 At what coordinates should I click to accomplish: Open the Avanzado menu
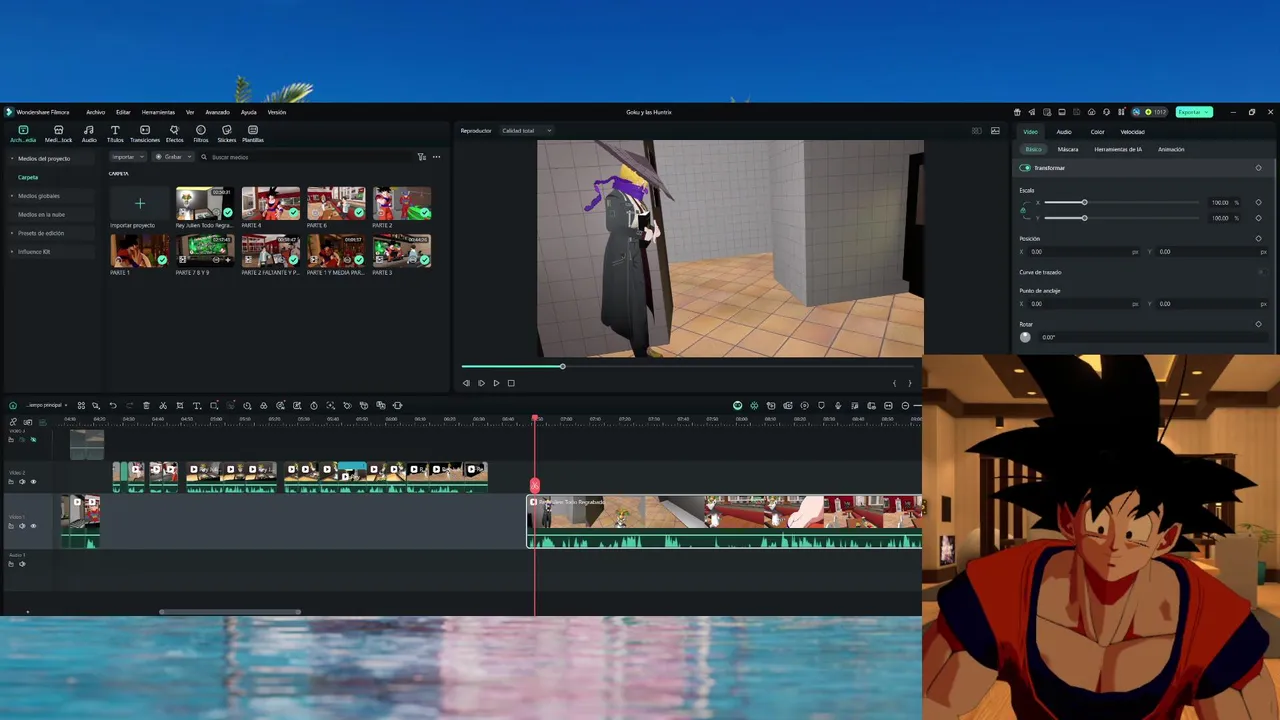(217, 112)
